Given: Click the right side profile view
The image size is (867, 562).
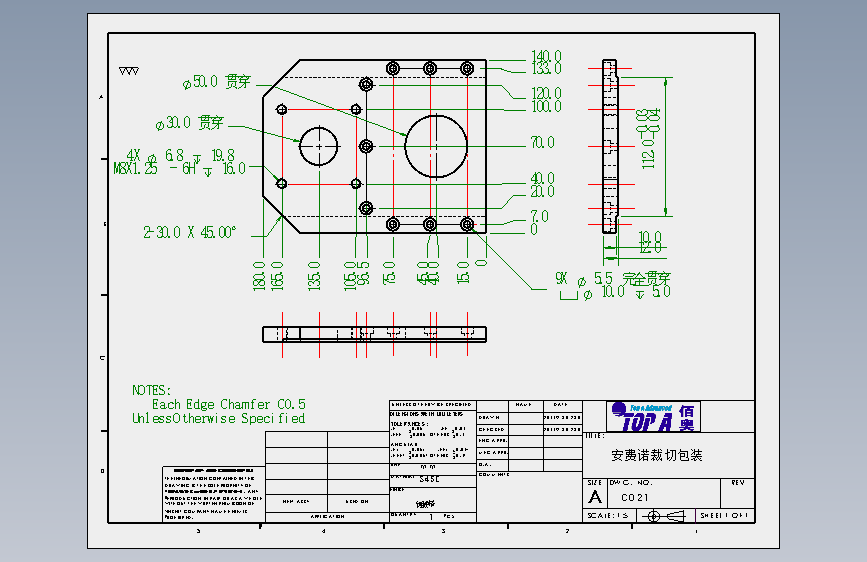Looking at the screenshot, I should [609, 147].
